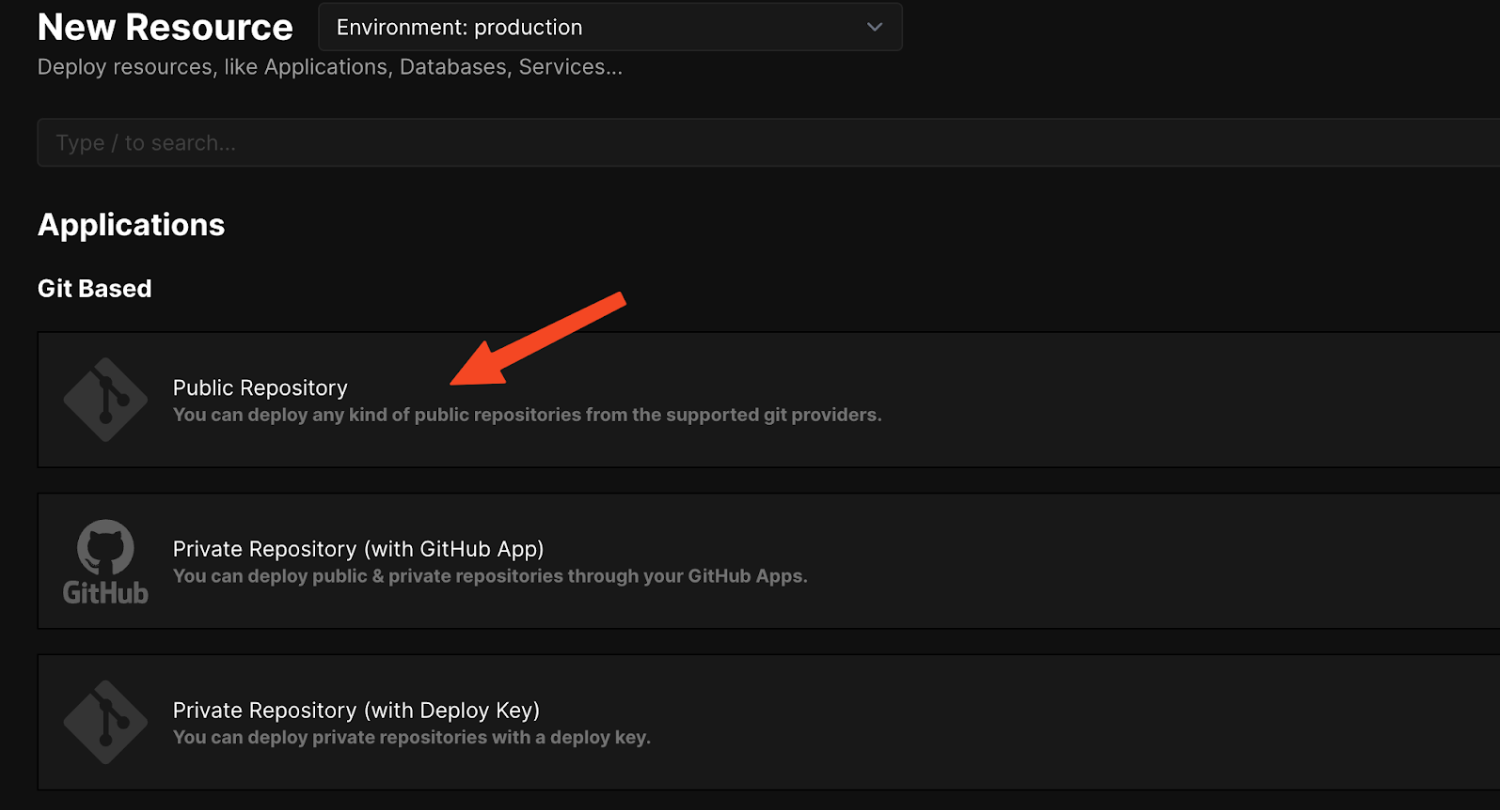Click empty space right of GitHub App description
Viewport: 1500px width, 810px height.
click(1100, 561)
